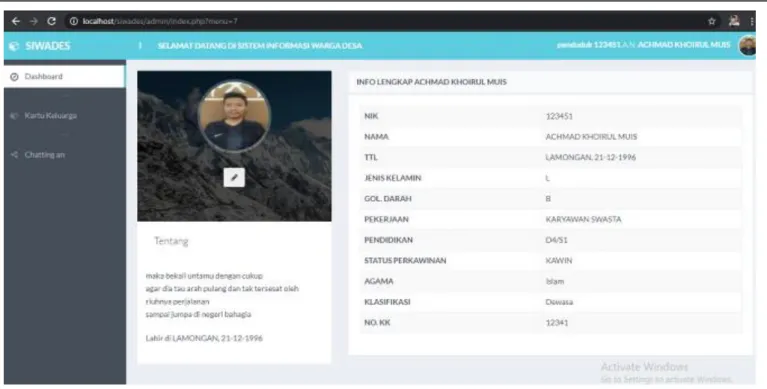
Task: Open user avatar in top header
Action: click(747, 46)
